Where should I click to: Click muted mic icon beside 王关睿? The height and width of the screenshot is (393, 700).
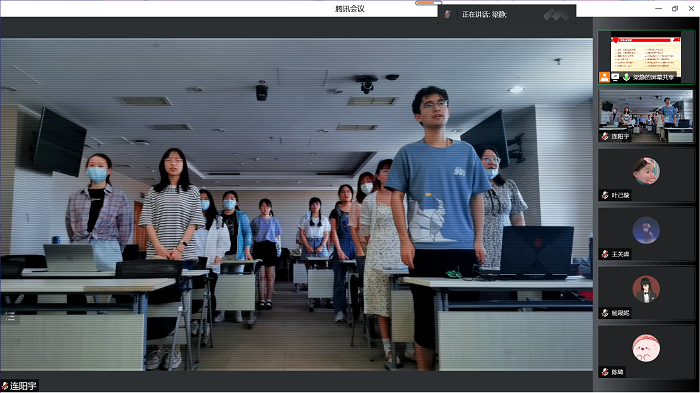[x=605, y=254]
